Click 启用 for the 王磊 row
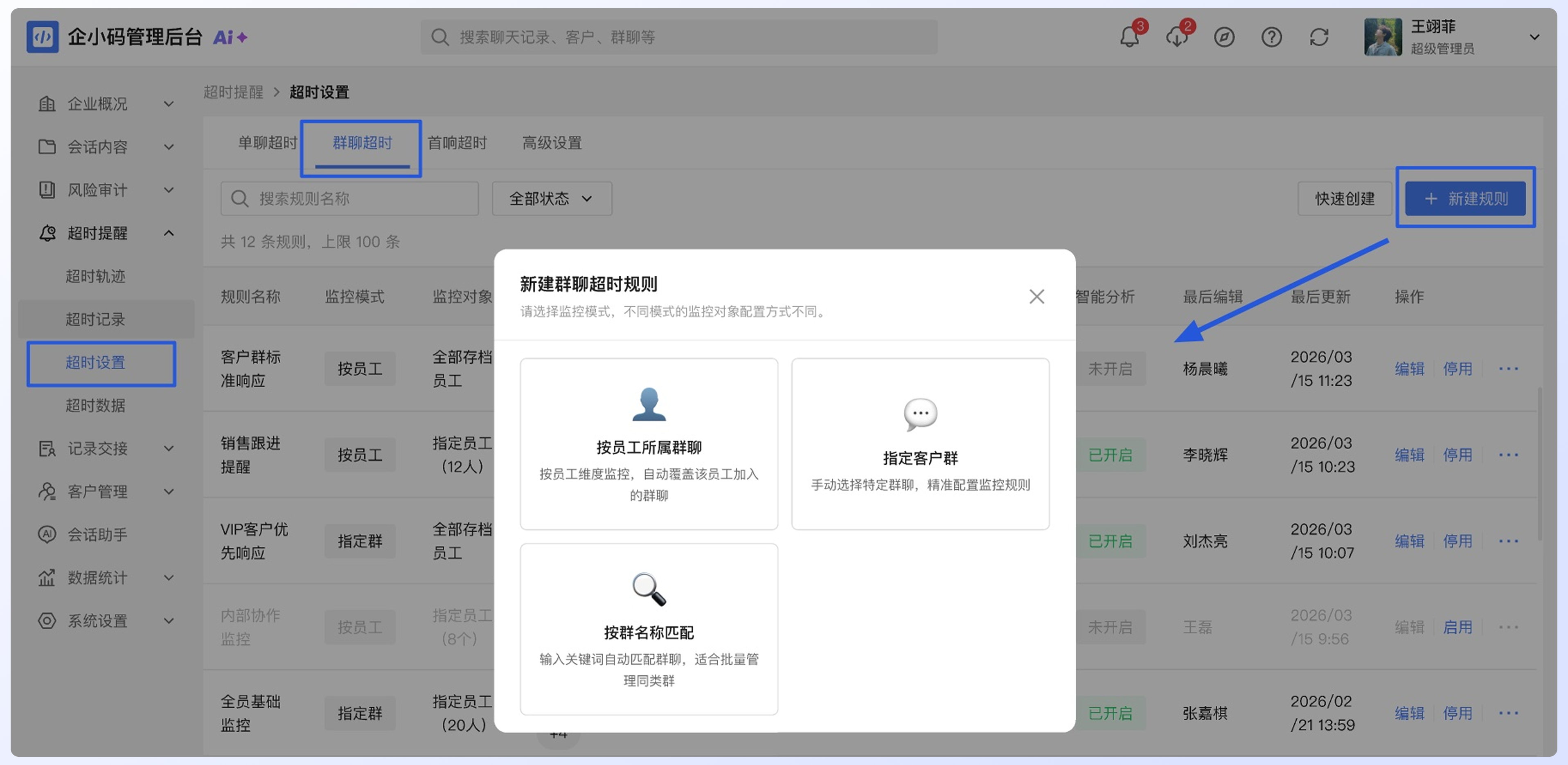1568x765 pixels. click(x=1457, y=627)
